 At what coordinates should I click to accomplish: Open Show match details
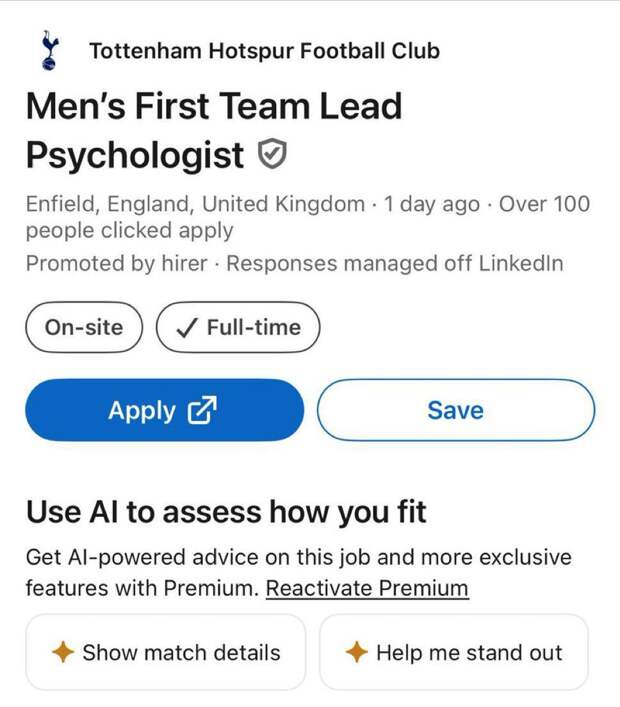[x=165, y=653]
